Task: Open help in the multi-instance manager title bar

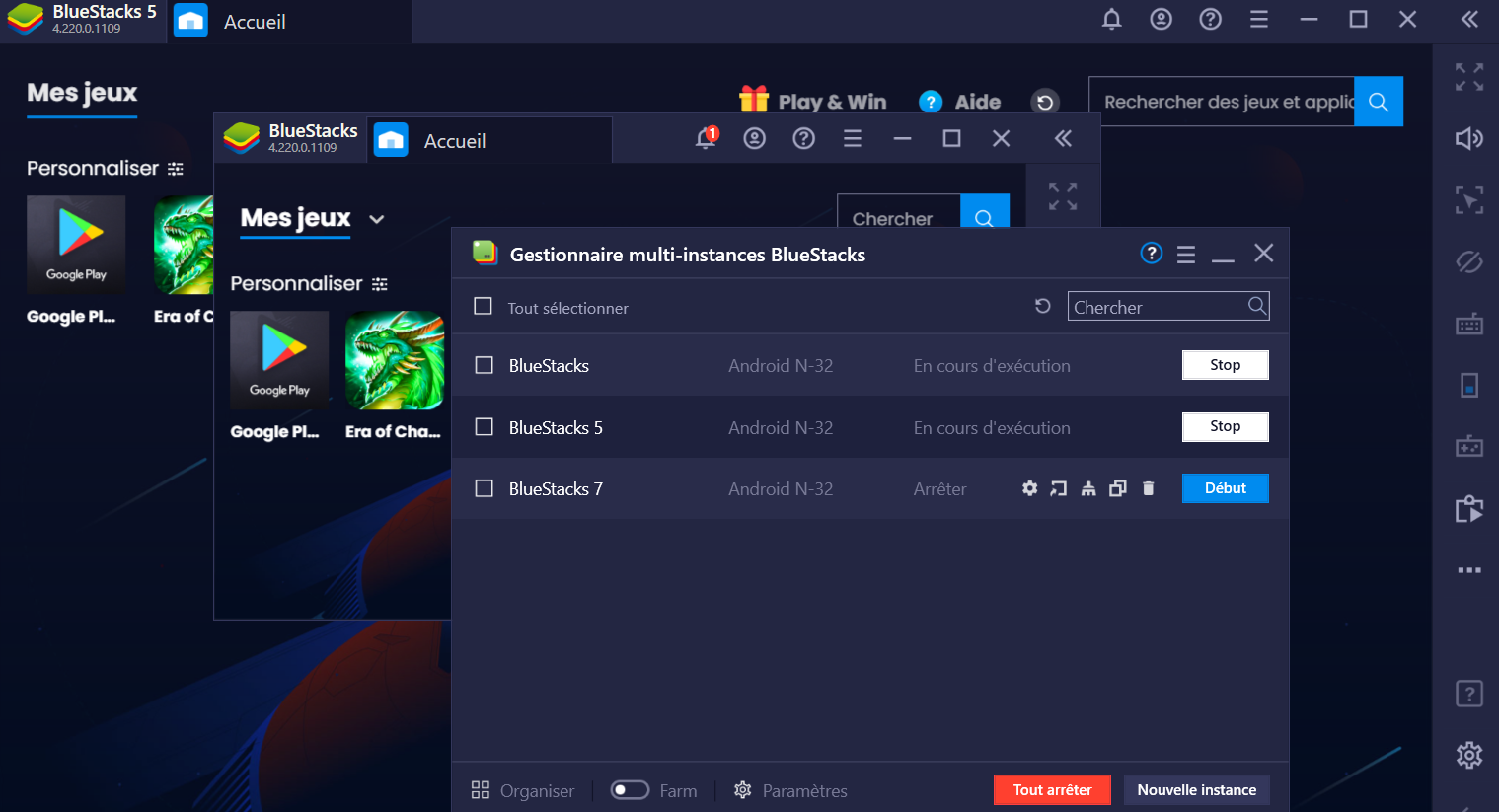Action: pyautogui.click(x=1152, y=254)
